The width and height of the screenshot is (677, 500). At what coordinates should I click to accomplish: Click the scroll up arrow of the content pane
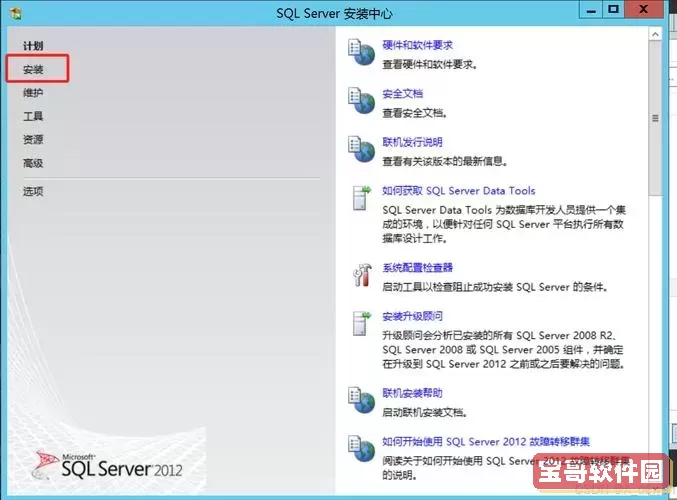click(655, 35)
